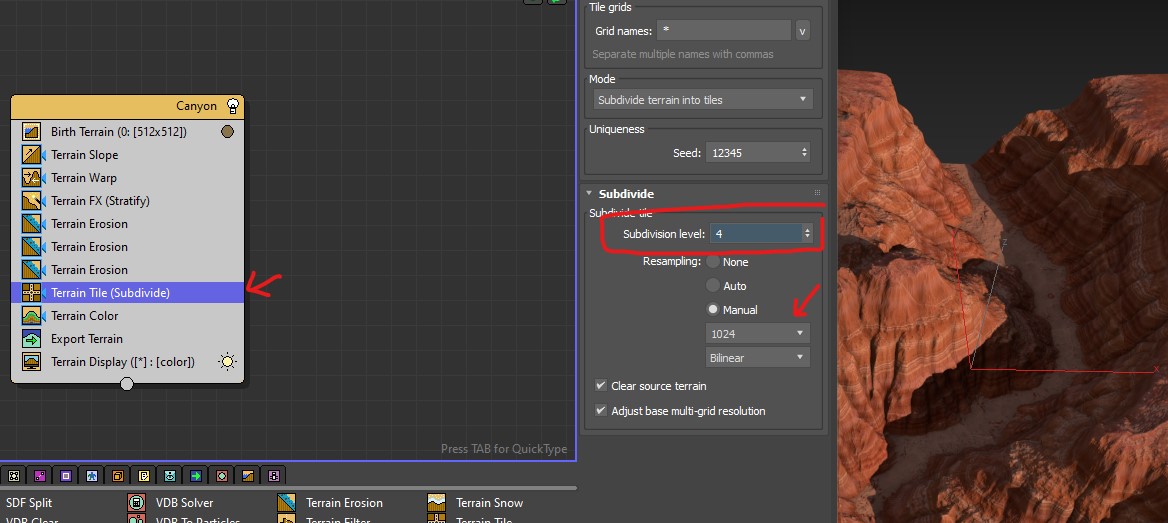The image size is (1168, 523).
Task: Disable Adjust base multi-grid resolution
Action: pos(601,411)
